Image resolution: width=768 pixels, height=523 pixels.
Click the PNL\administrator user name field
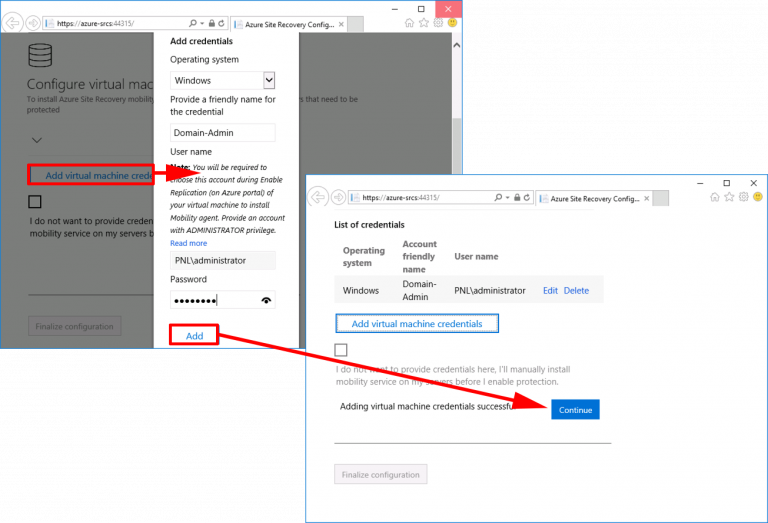tap(223, 261)
